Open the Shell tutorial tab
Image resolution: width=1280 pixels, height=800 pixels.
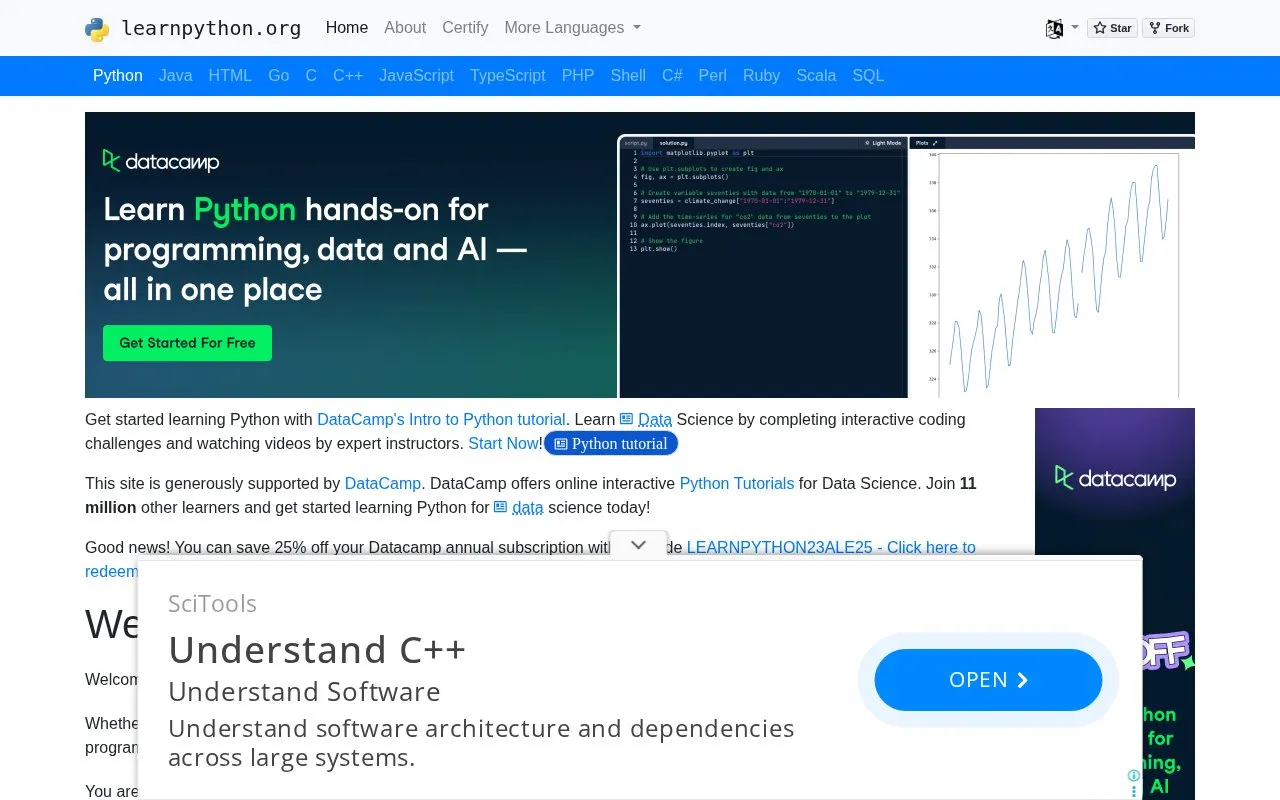[628, 76]
